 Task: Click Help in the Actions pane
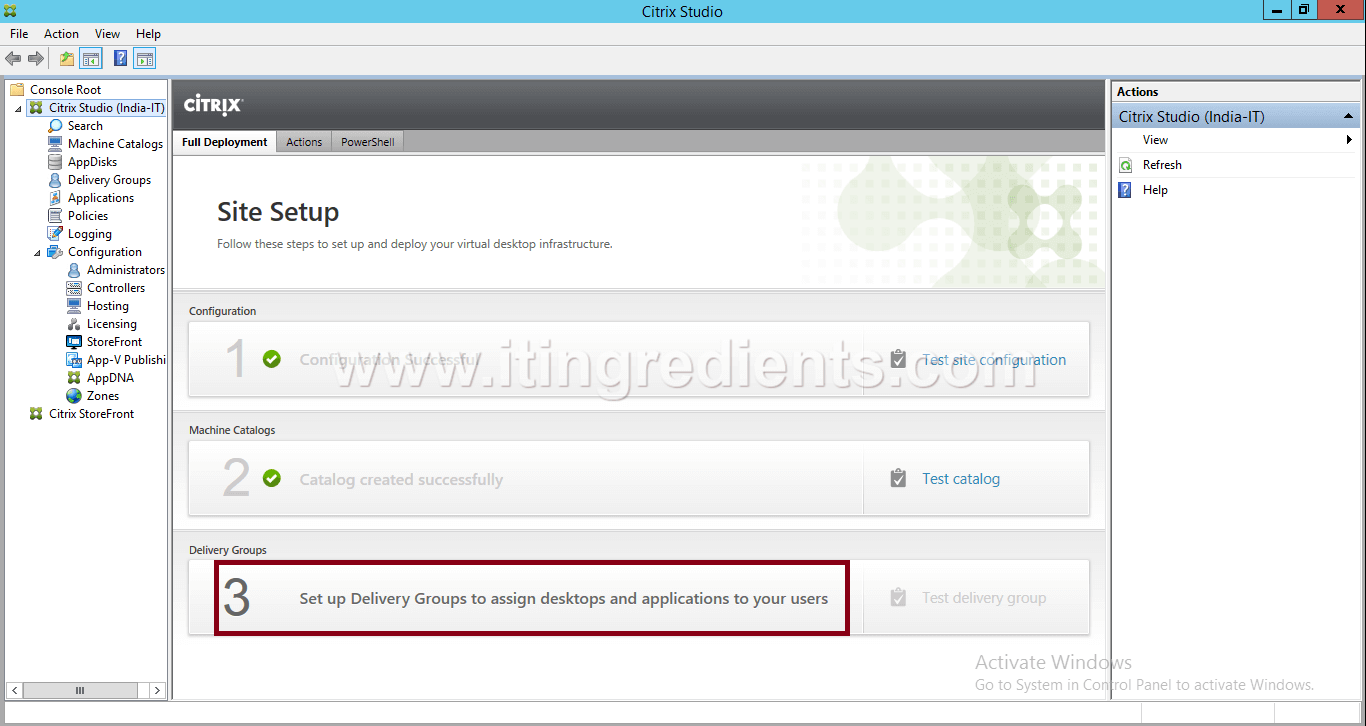[x=1155, y=190]
